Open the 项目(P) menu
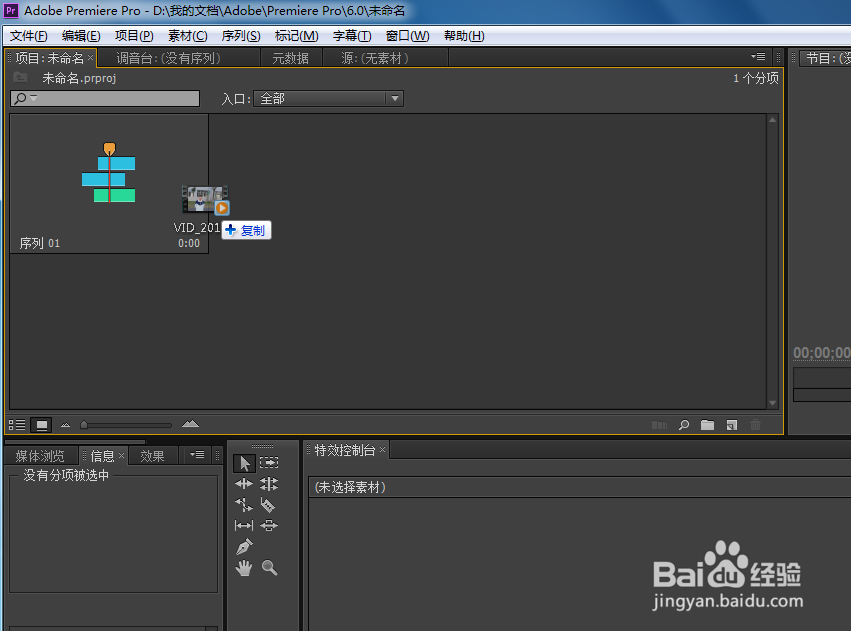The height and width of the screenshot is (631, 851). point(134,36)
